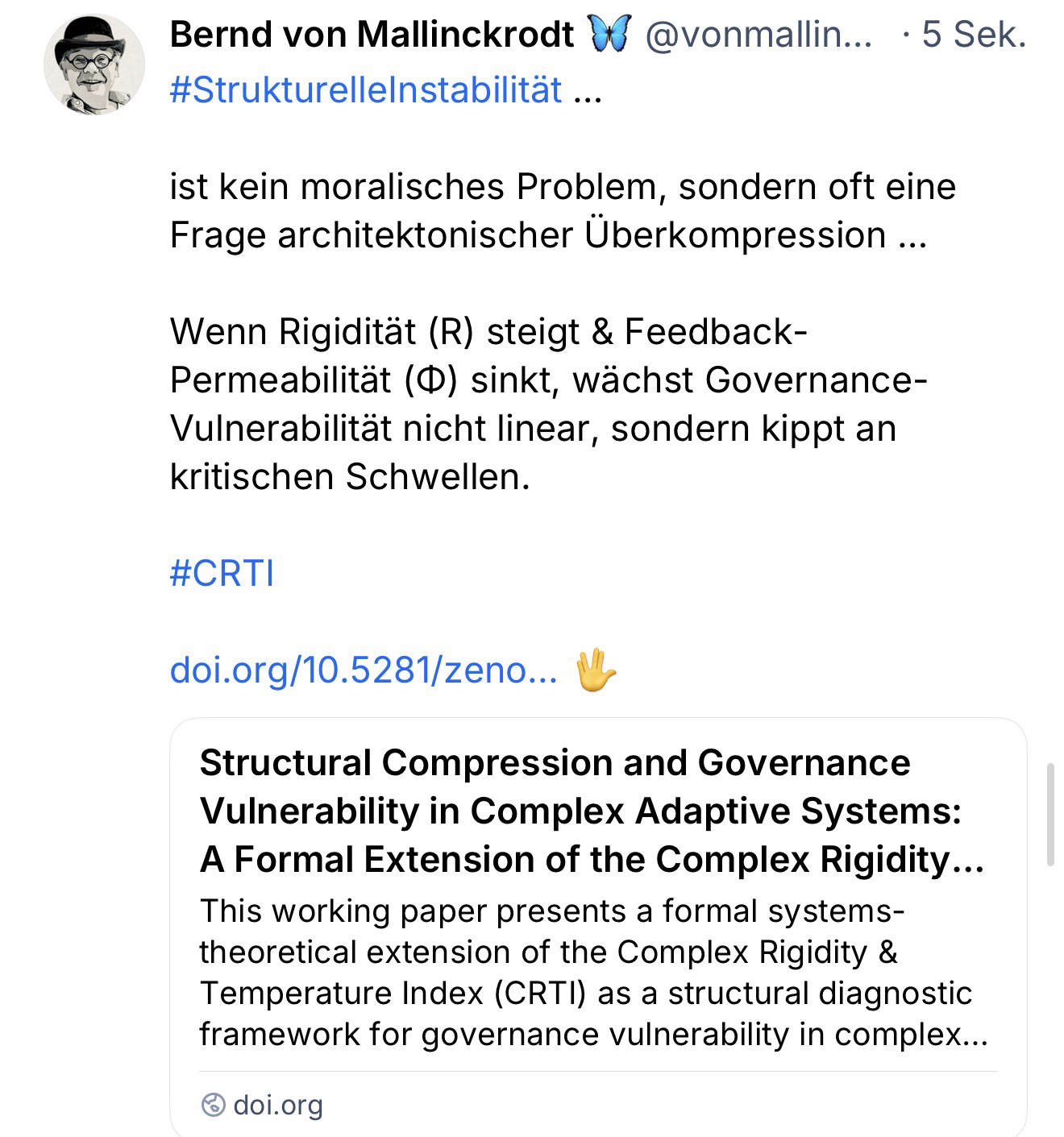The image size is (1064, 1137).
Task: Click the Φ symbol in the post text
Action: [431, 380]
